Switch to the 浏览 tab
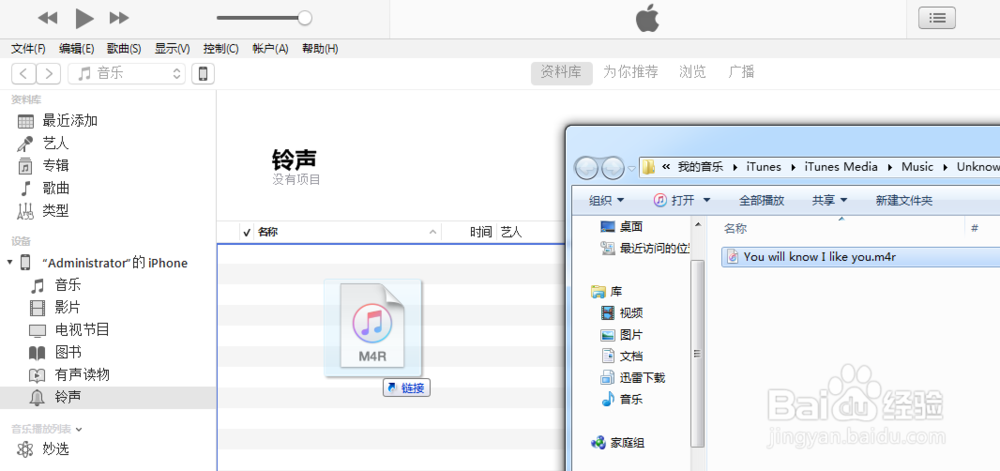Screen dimensions: 1000x471 693,72
